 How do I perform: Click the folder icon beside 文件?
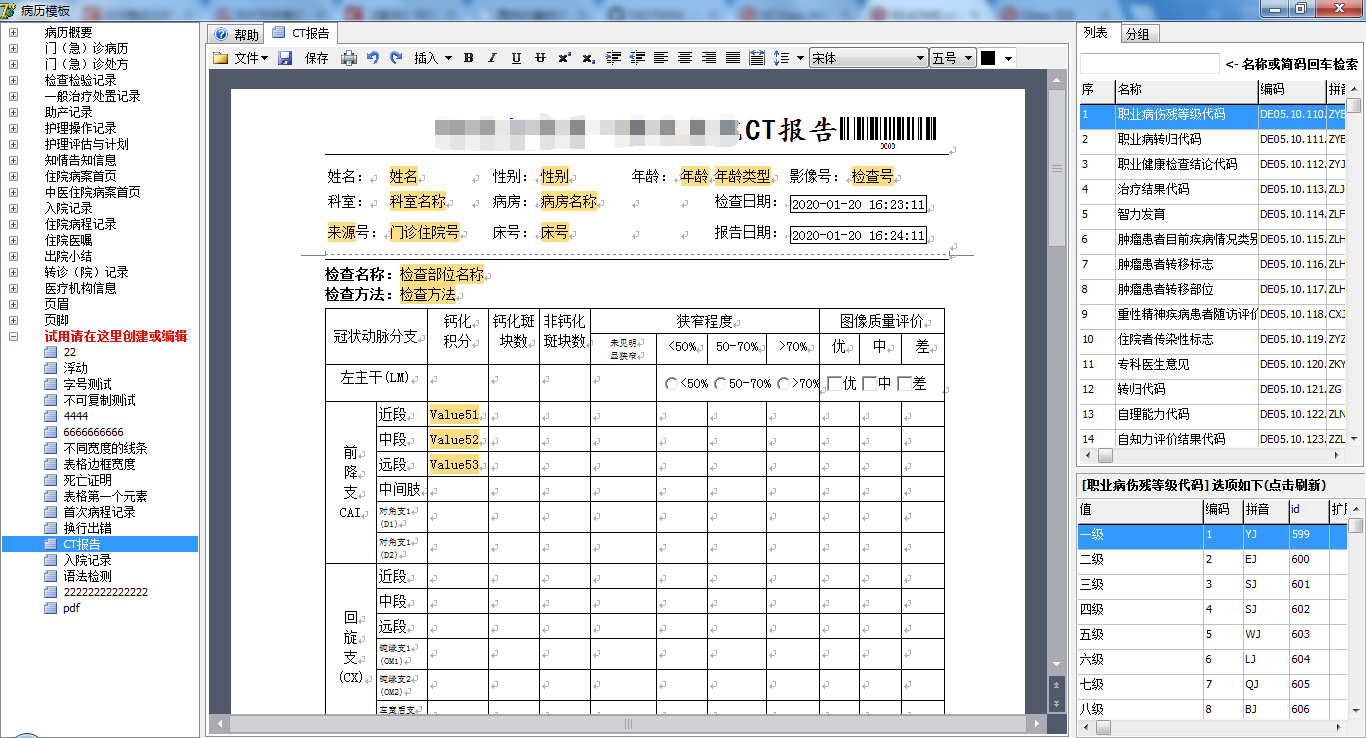click(x=220, y=58)
